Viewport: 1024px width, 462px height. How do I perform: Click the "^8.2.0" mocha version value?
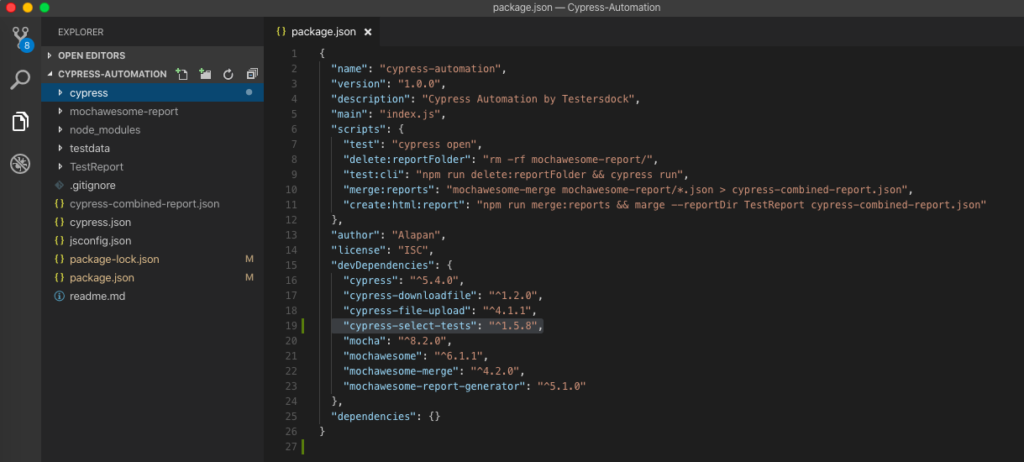tap(423, 340)
